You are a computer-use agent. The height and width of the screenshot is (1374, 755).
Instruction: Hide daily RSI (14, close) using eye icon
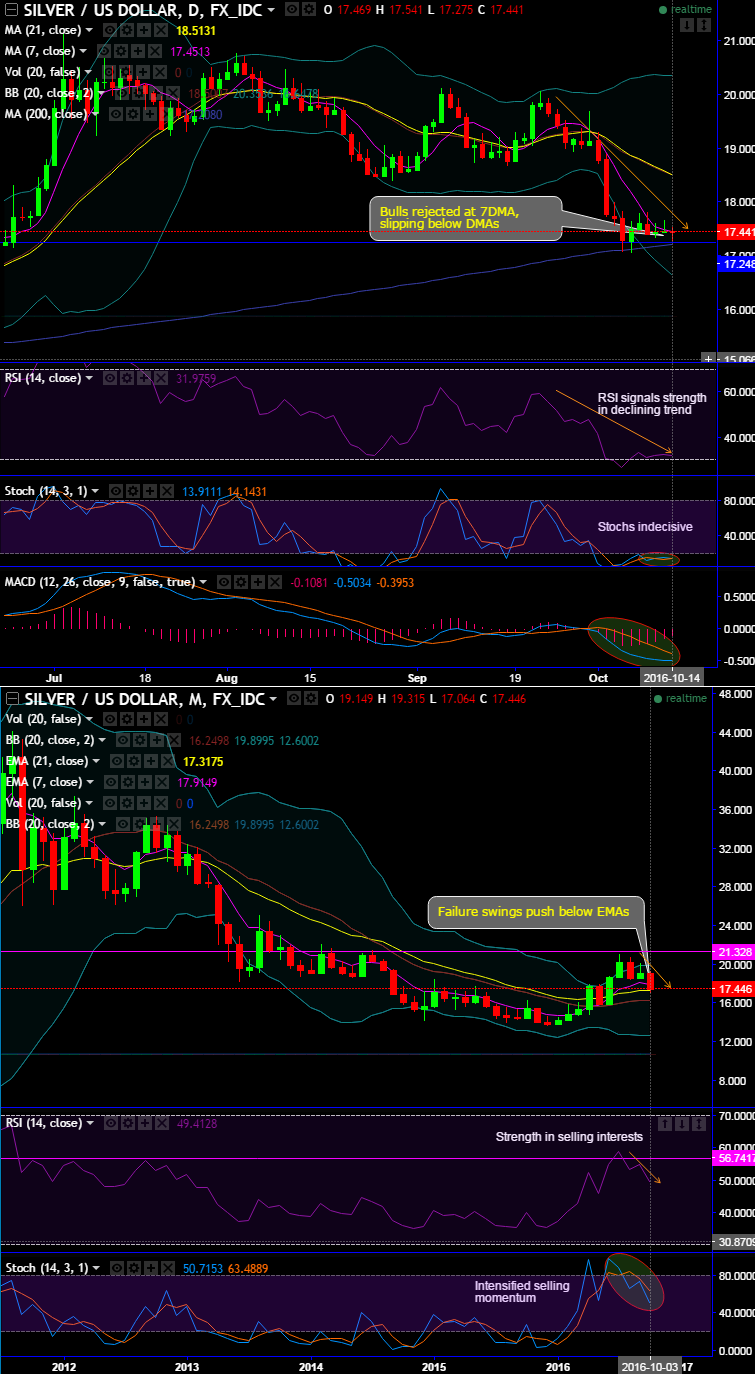click(110, 378)
